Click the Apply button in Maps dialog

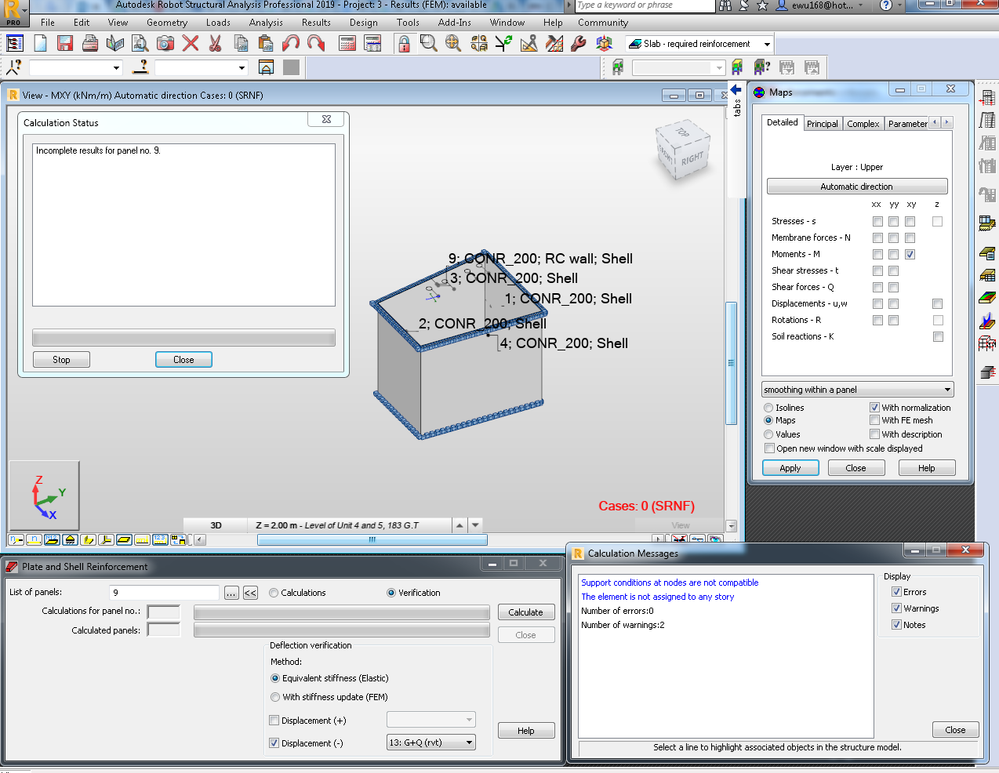point(790,468)
